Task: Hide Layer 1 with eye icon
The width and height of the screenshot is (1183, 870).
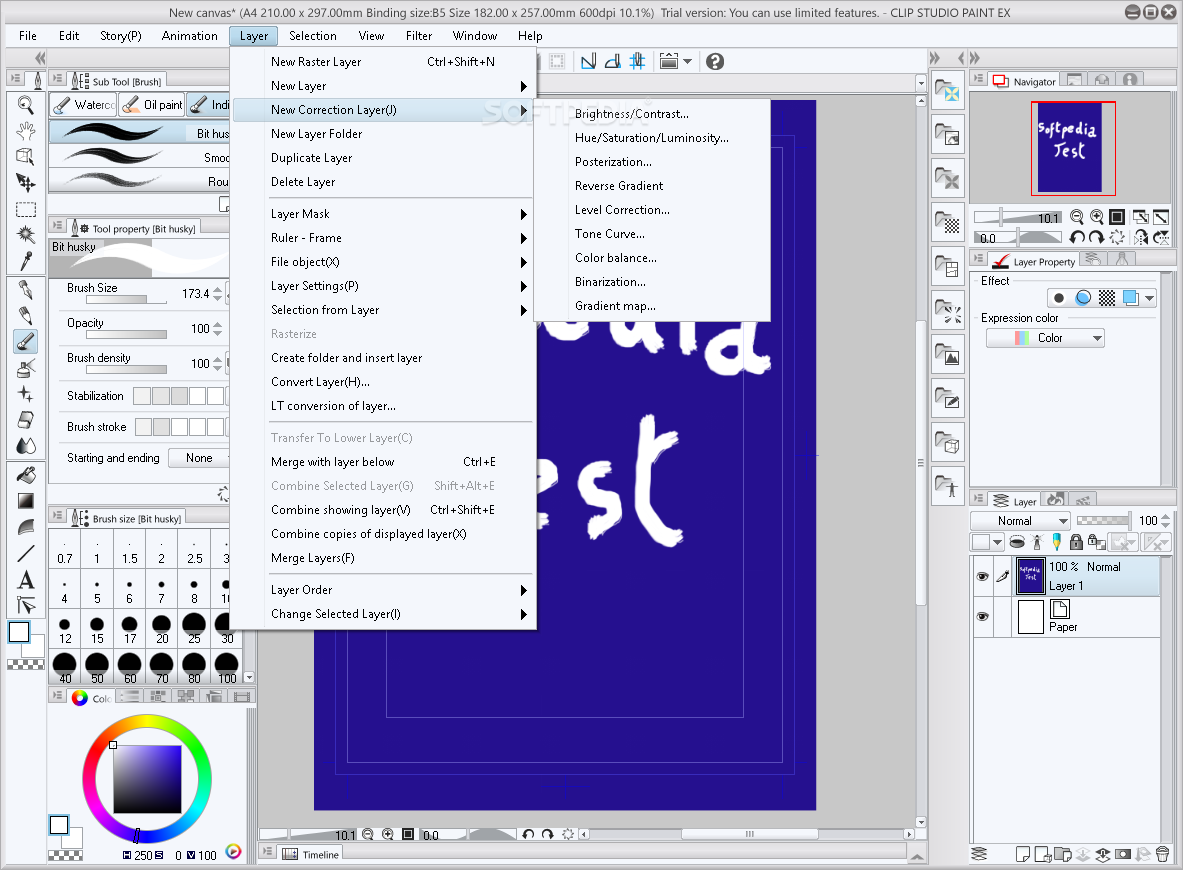Action: pos(982,576)
